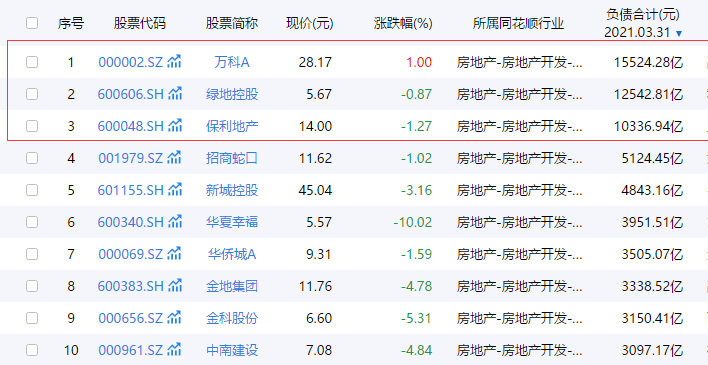Open chart icon beside 000002.SZ
Viewport: 708px width, 365px height.
click(174, 61)
